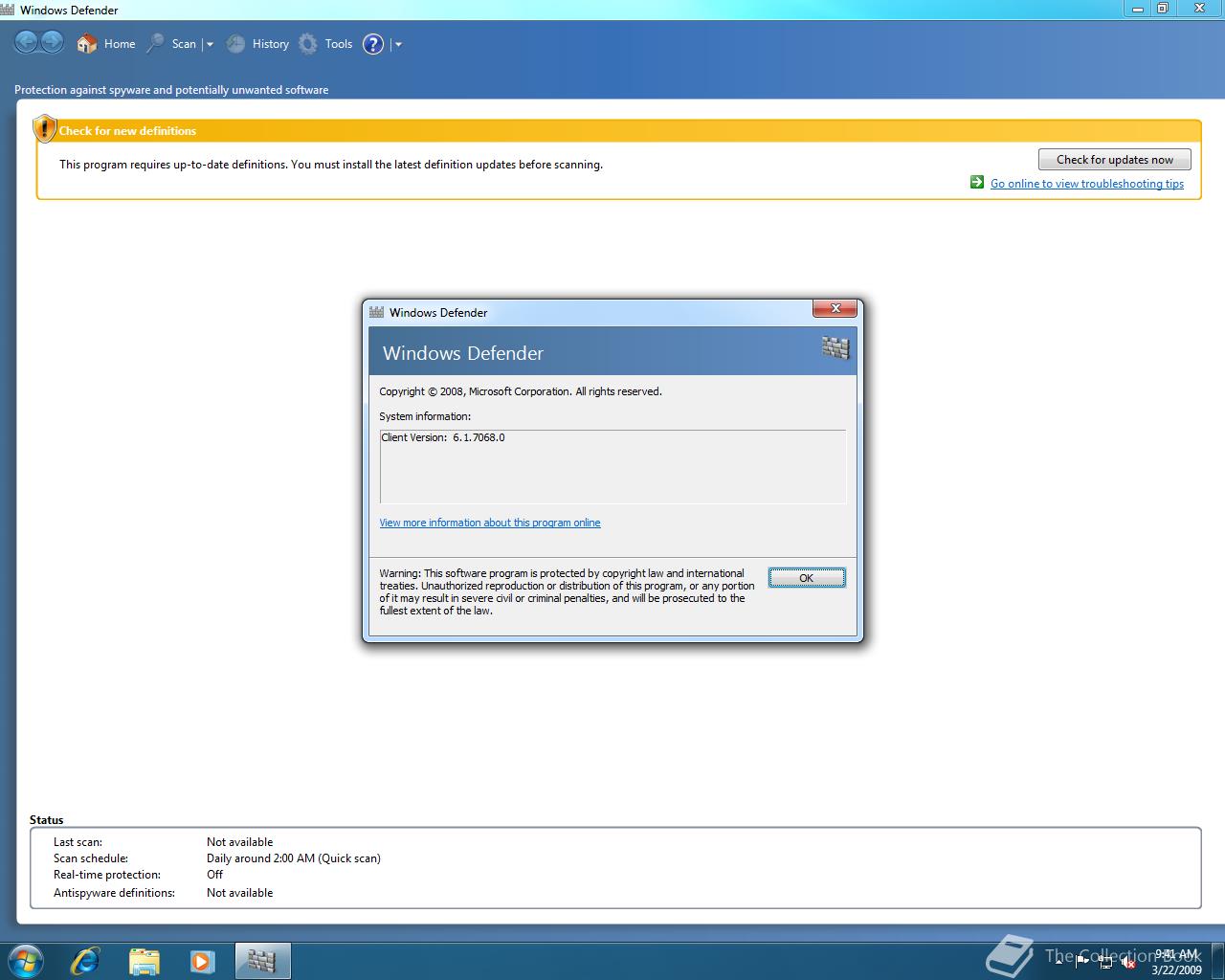Click the Scan toolbar label
This screenshot has width=1225, height=980.
click(x=184, y=44)
